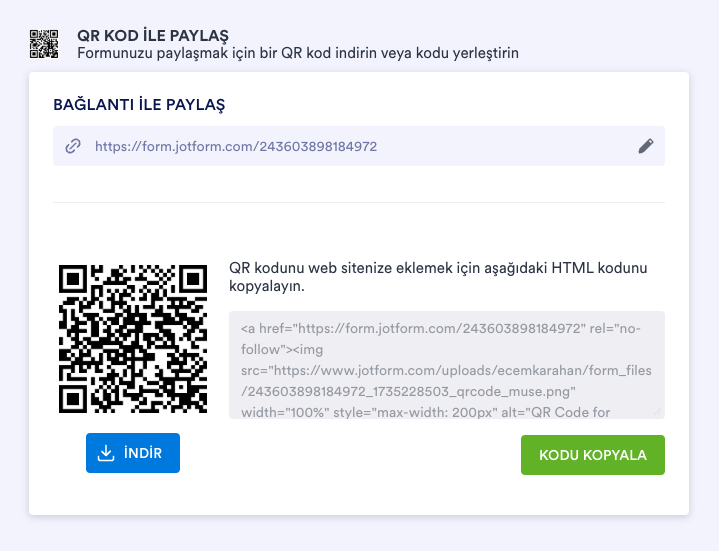Click the BAĞLANTI İLE PAYLAŞ heading
719x551 pixels.
point(139,104)
